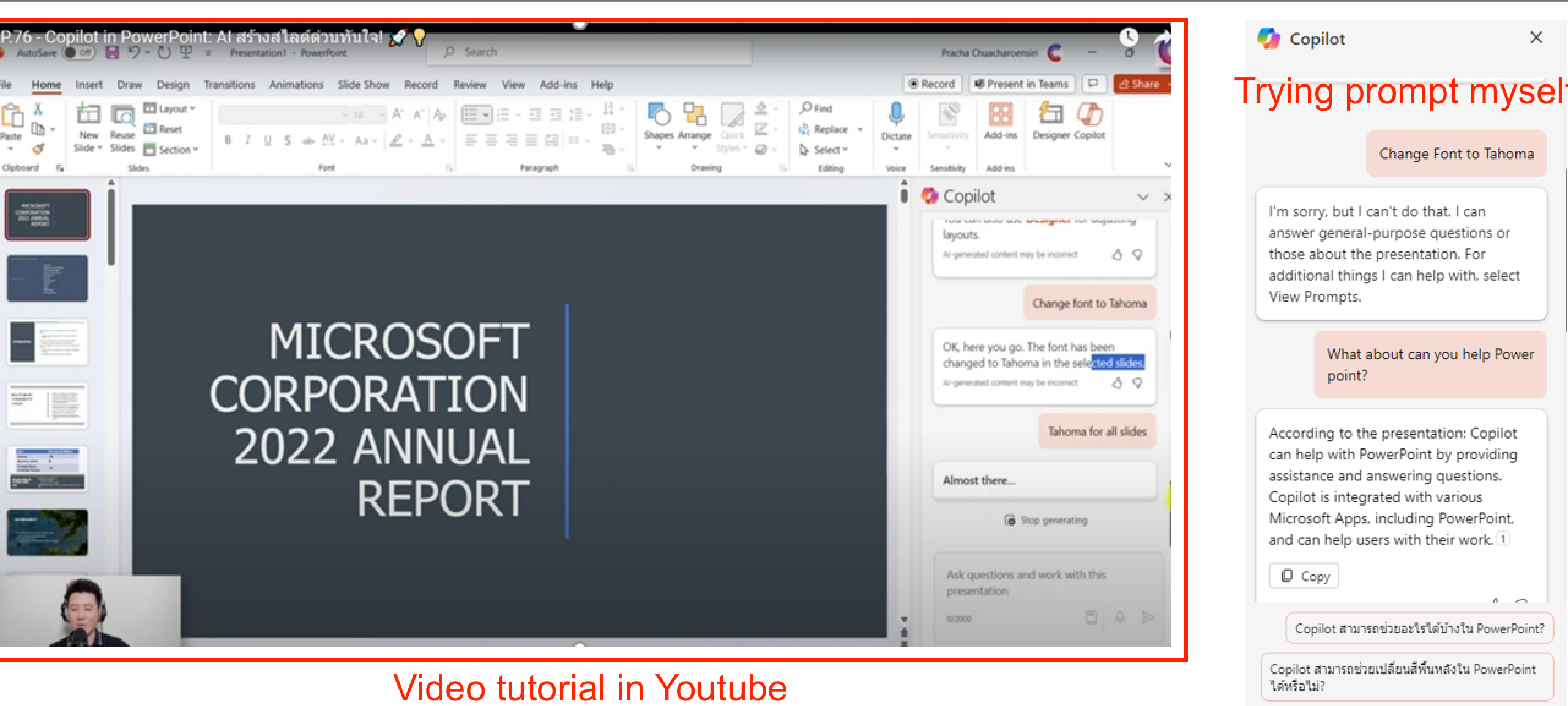Click the Present in Teams button
Viewport: 1568px width, 706px height.
pos(1021,84)
